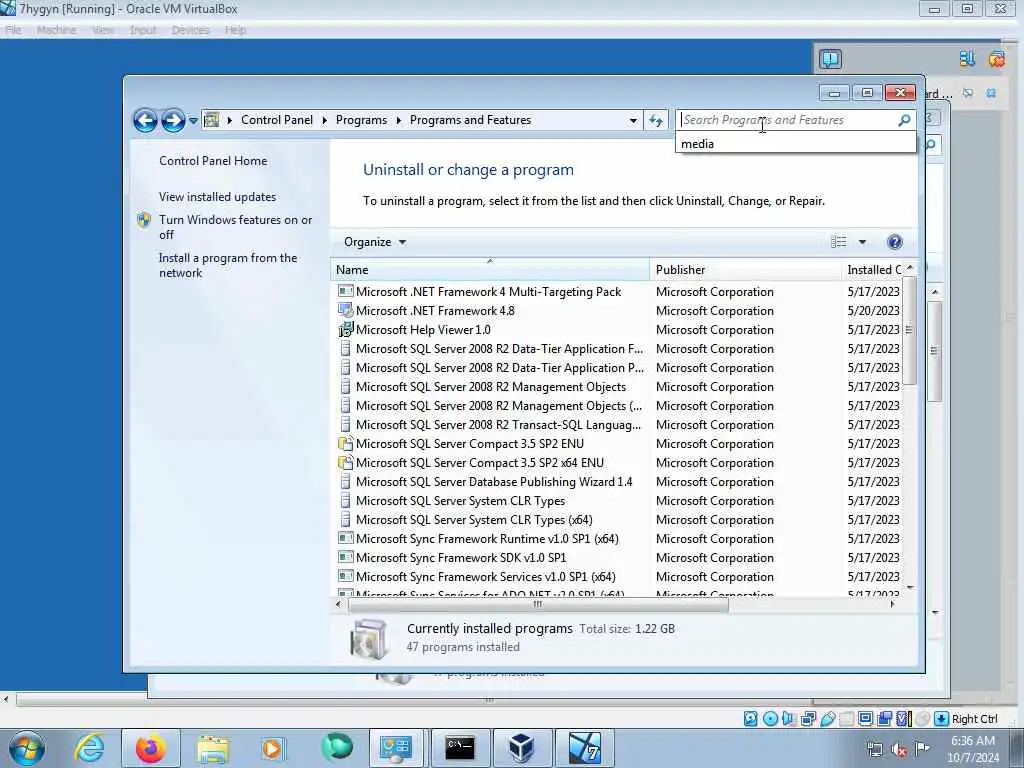Viewport: 1024px width, 768px height.
Task: Open the VirtualBox View menu
Action: (103, 30)
